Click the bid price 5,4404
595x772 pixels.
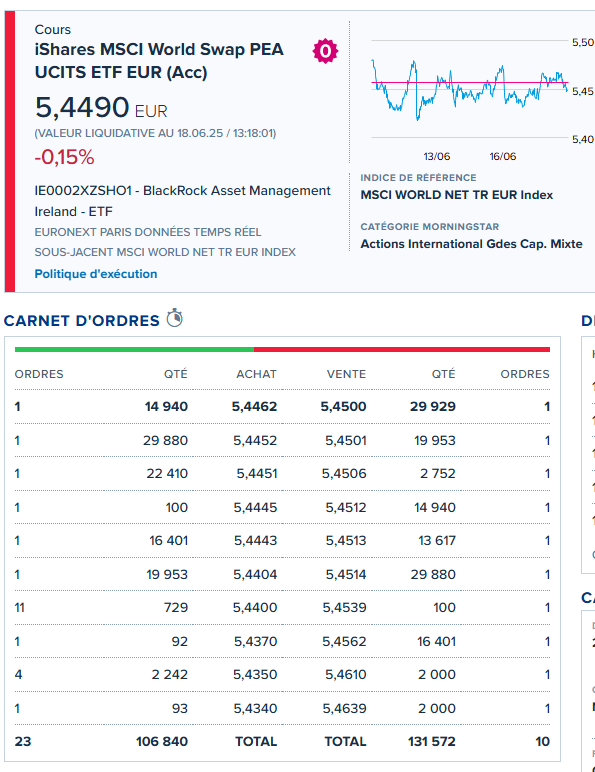(x=255, y=574)
